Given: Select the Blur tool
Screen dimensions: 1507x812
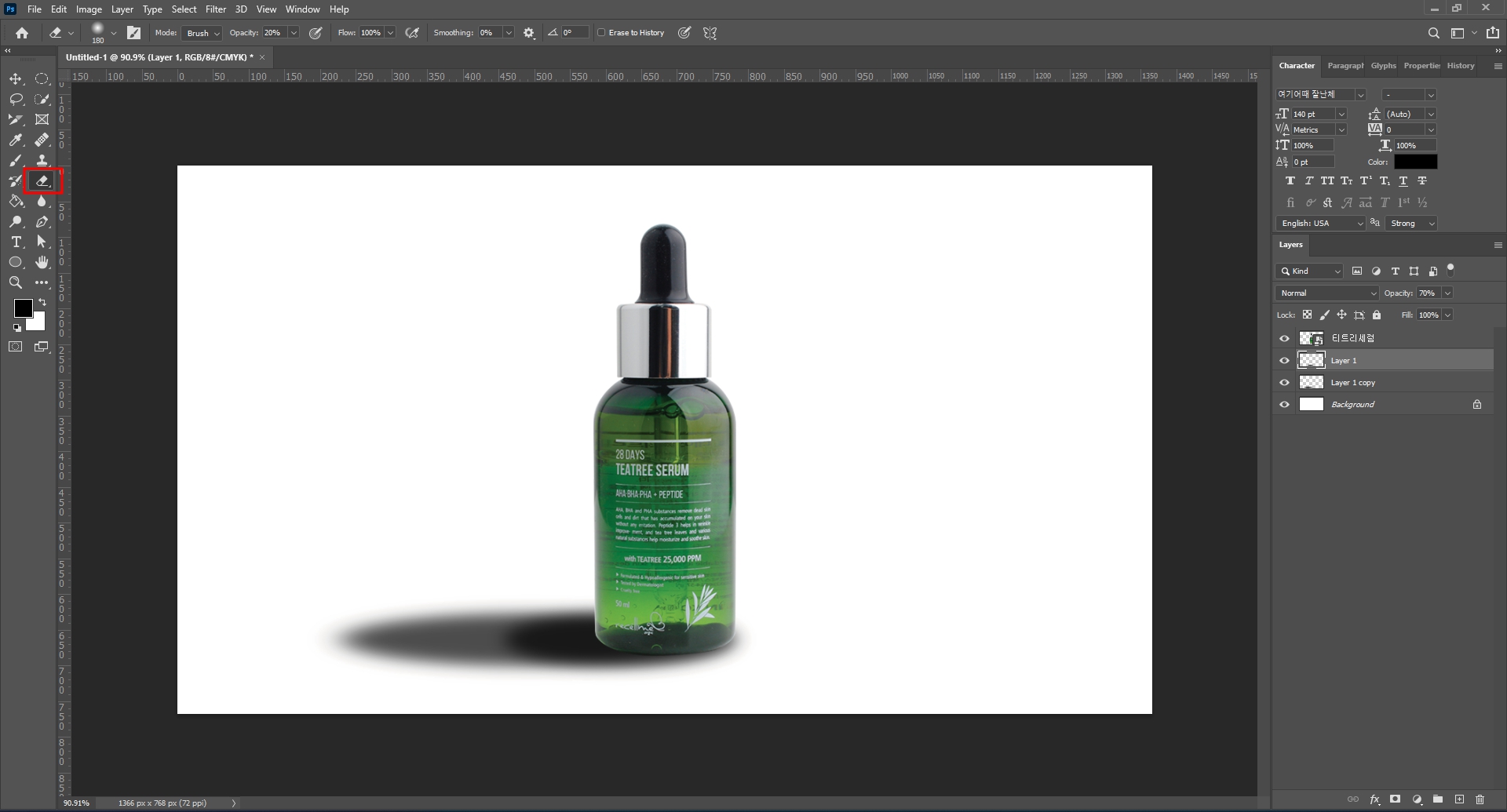Looking at the screenshot, I should pos(42,202).
